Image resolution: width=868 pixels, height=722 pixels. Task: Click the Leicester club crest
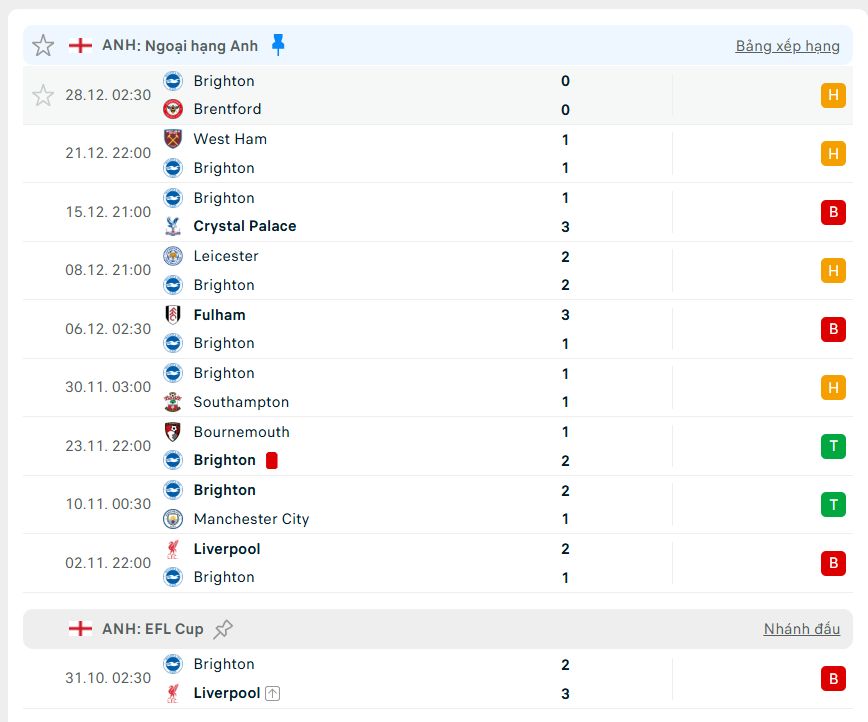click(173, 256)
